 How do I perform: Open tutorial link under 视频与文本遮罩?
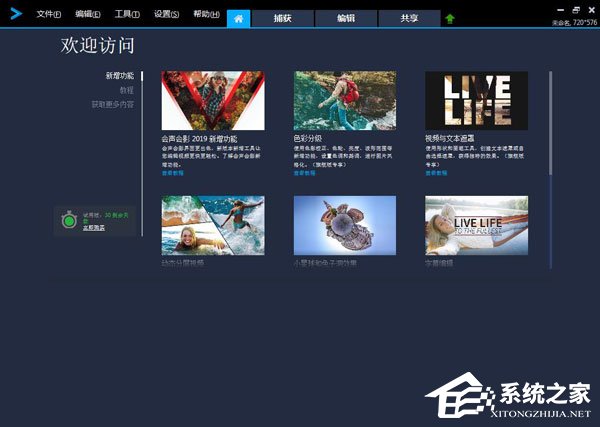click(x=436, y=173)
